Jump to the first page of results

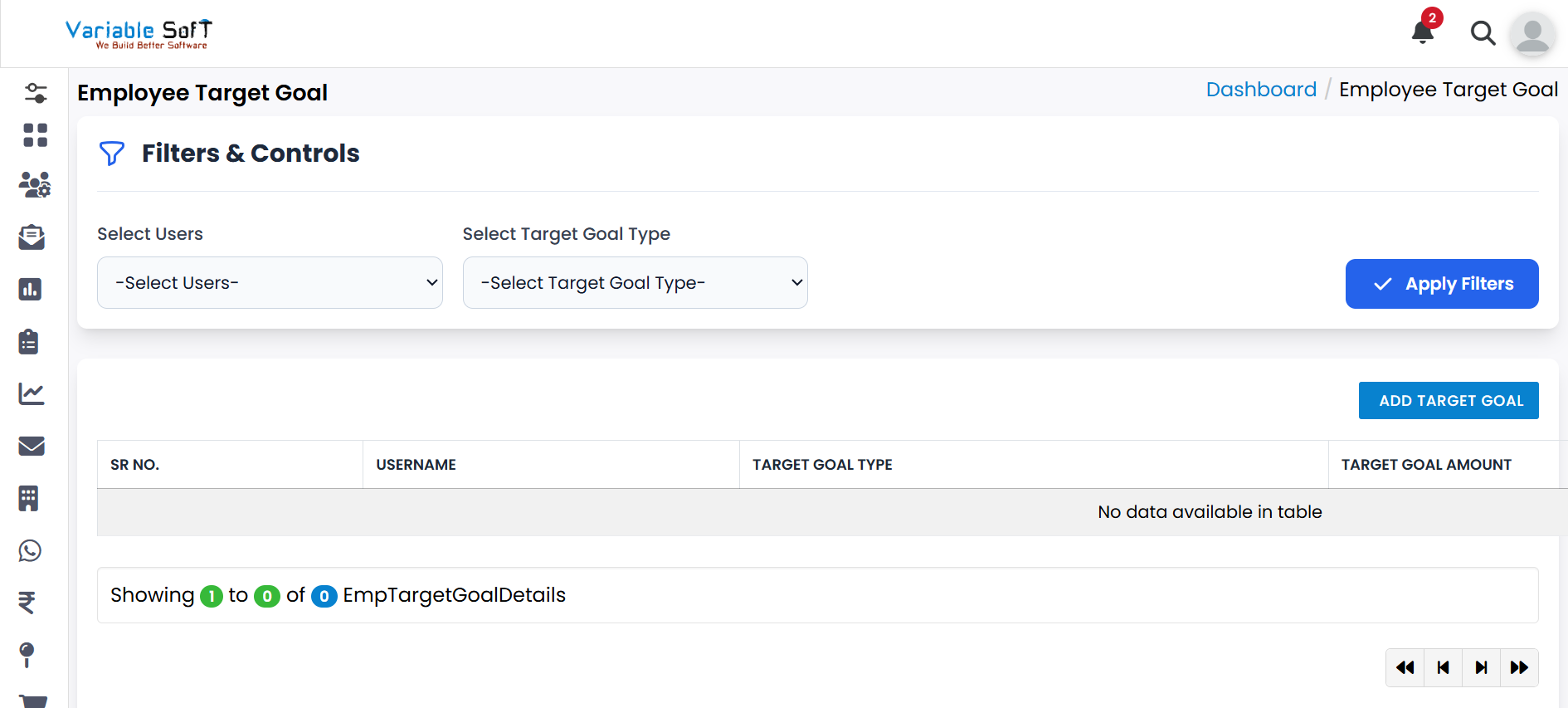click(x=1405, y=667)
